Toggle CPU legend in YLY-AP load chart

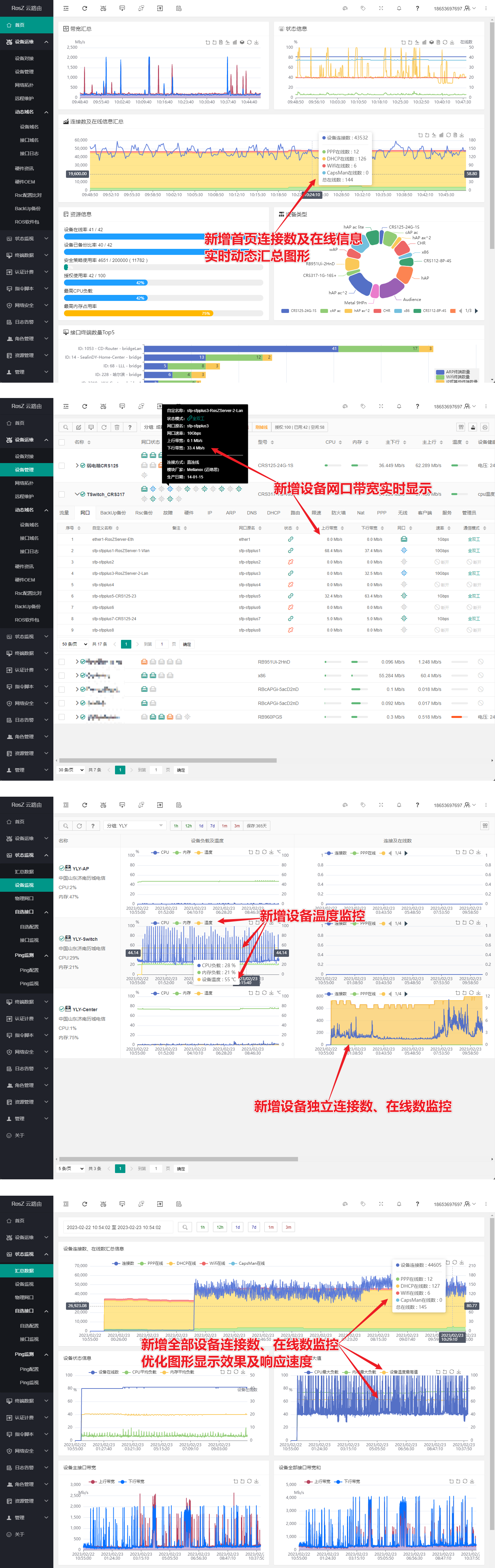point(160,852)
